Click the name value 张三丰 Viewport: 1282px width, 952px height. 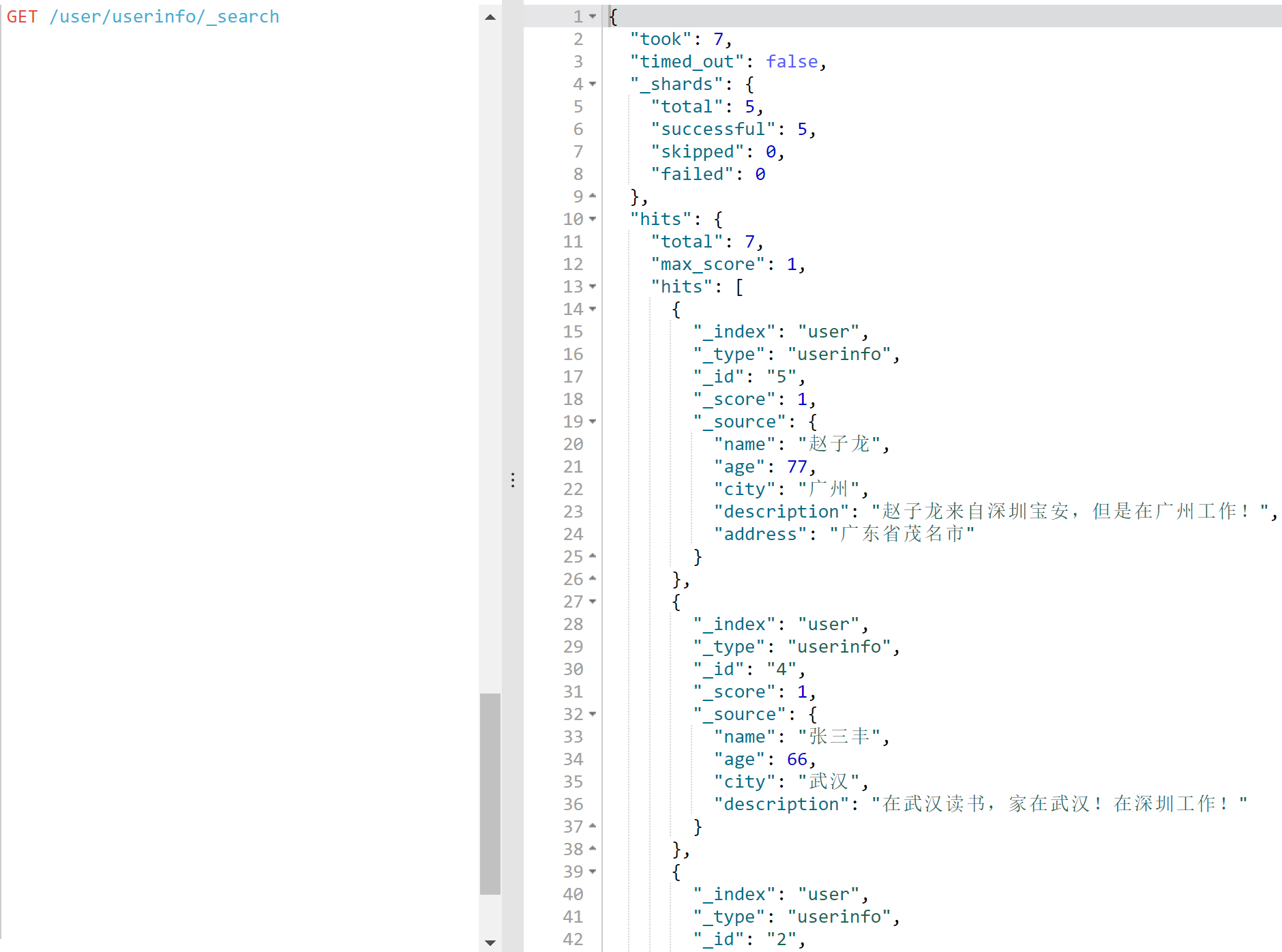click(839, 737)
